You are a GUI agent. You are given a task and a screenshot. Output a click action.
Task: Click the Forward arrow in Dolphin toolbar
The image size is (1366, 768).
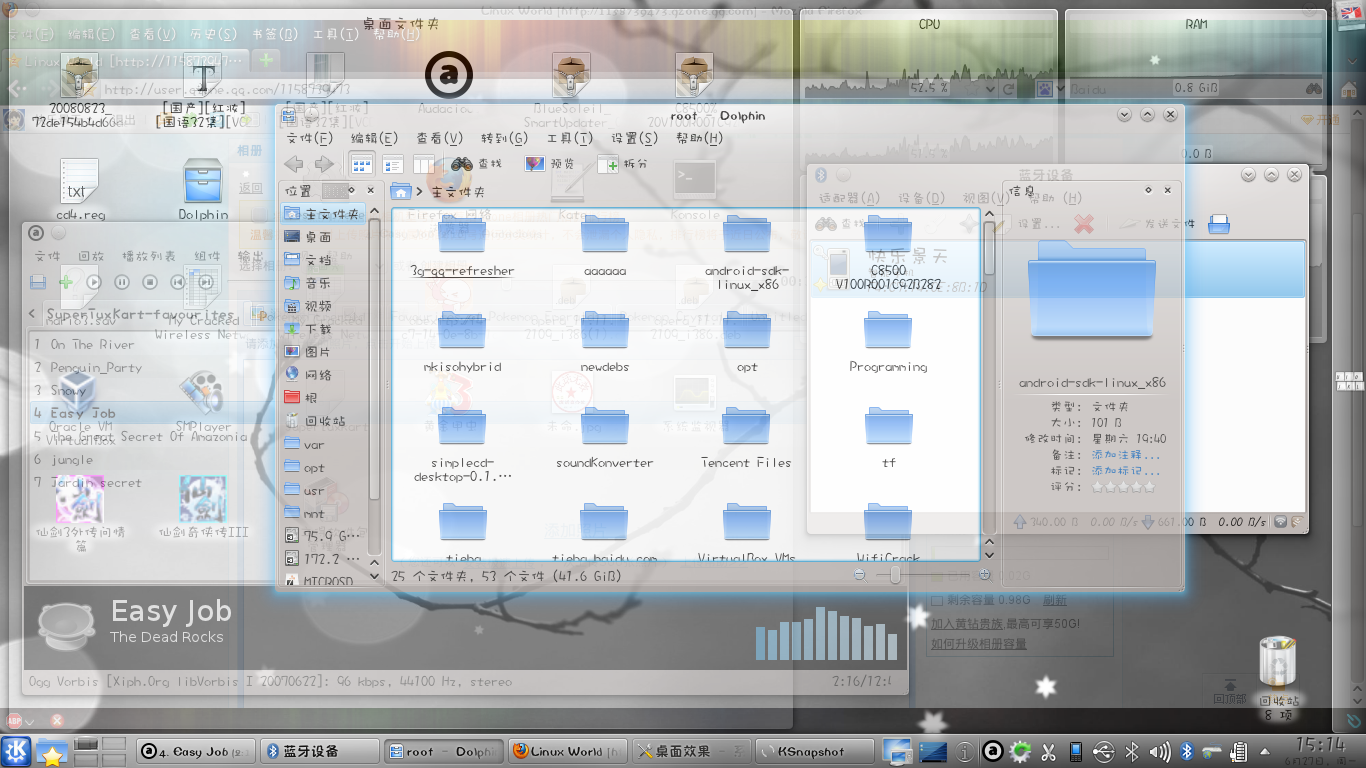pos(324,164)
